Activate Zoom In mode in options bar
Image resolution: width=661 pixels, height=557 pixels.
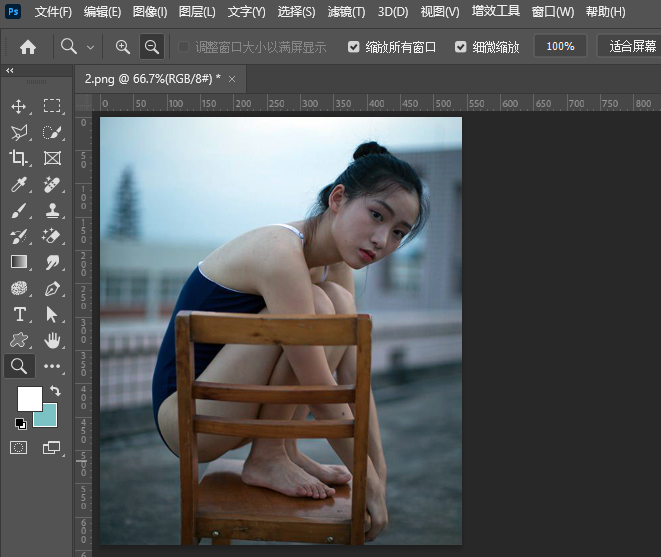coord(123,46)
